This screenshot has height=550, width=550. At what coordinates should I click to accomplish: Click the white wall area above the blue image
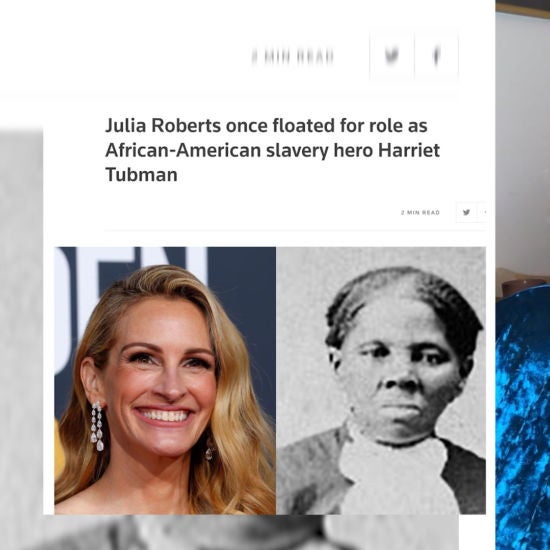pyautogui.click(x=523, y=140)
